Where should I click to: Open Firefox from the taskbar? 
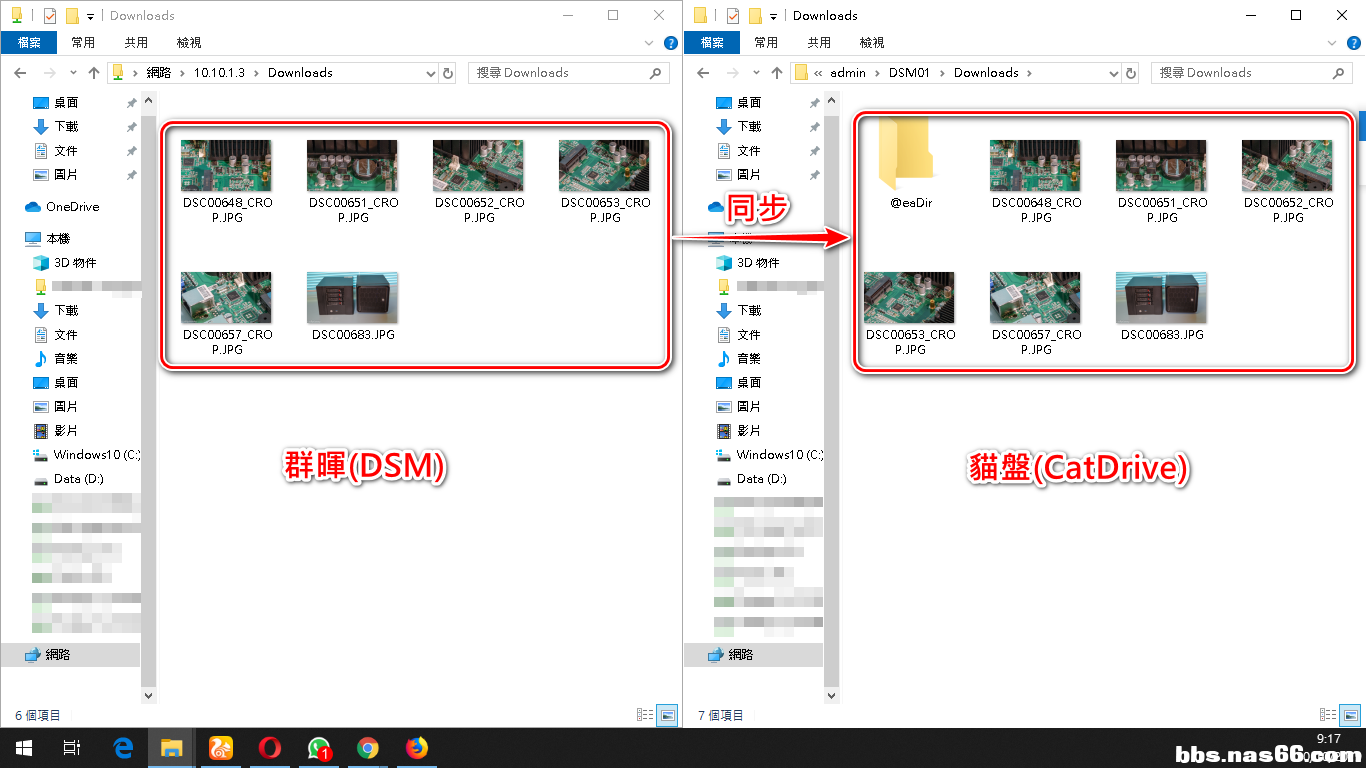[x=416, y=748]
